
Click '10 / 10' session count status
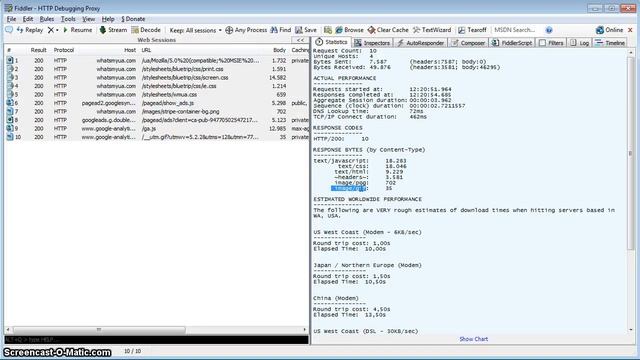(x=133, y=351)
